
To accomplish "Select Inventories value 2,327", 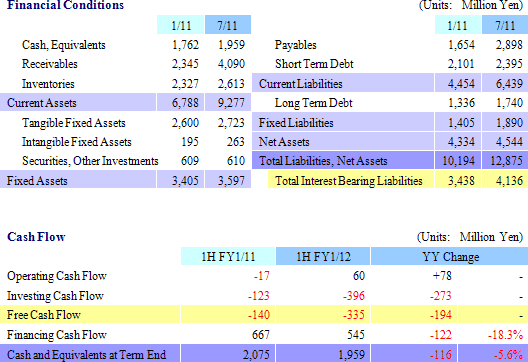I will (185, 84).
